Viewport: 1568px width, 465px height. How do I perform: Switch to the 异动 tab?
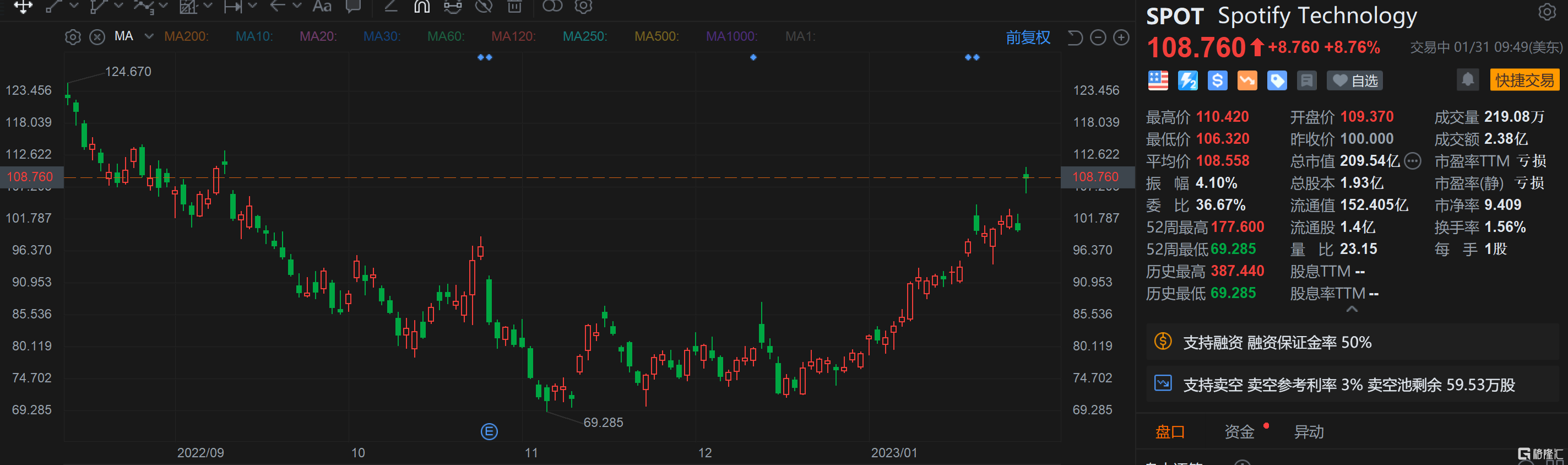1309,432
